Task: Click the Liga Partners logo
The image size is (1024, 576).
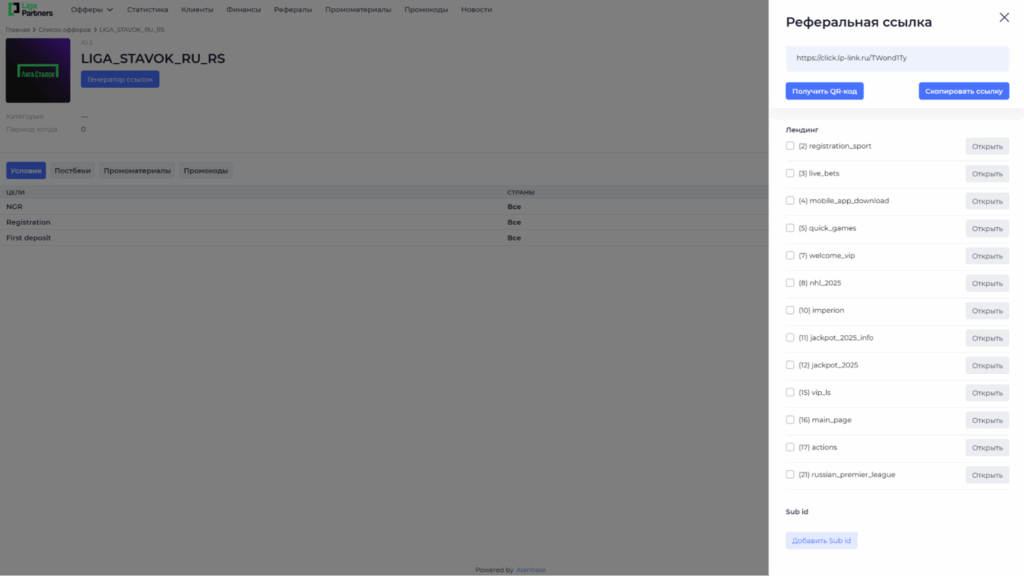Action: tap(31, 9)
